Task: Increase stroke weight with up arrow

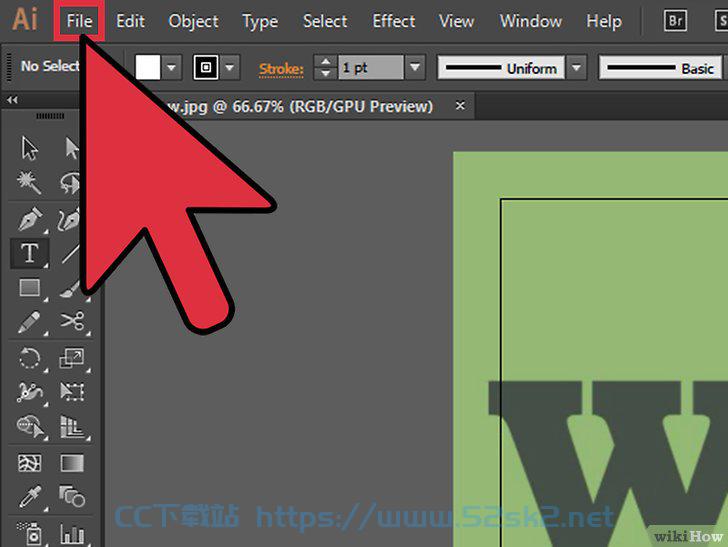Action: (x=325, y=61)
